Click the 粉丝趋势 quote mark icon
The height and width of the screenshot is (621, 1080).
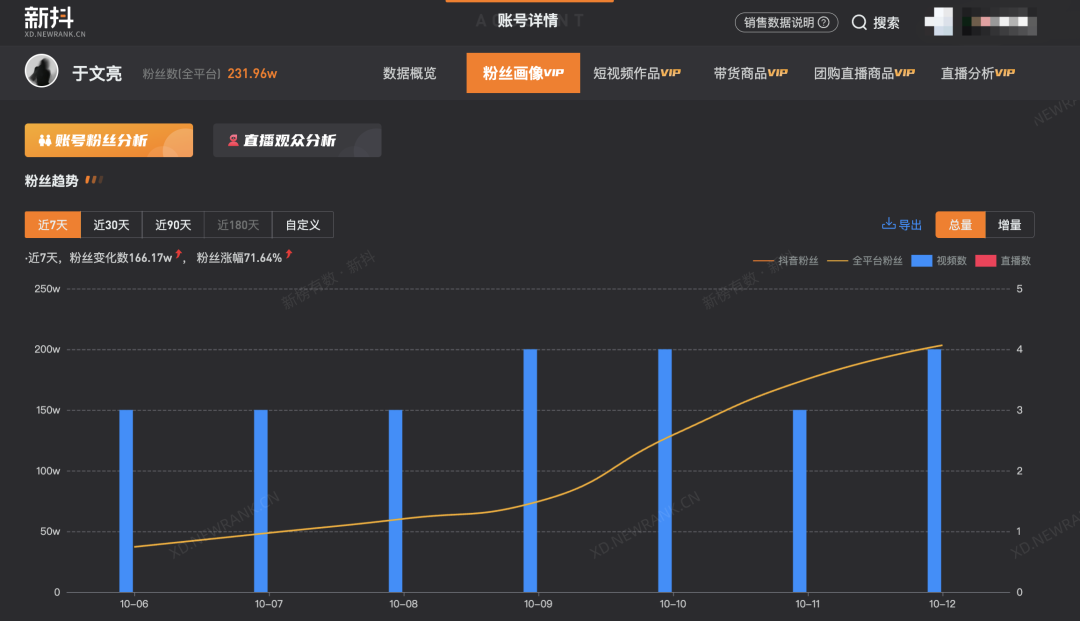tap(94, 181)
